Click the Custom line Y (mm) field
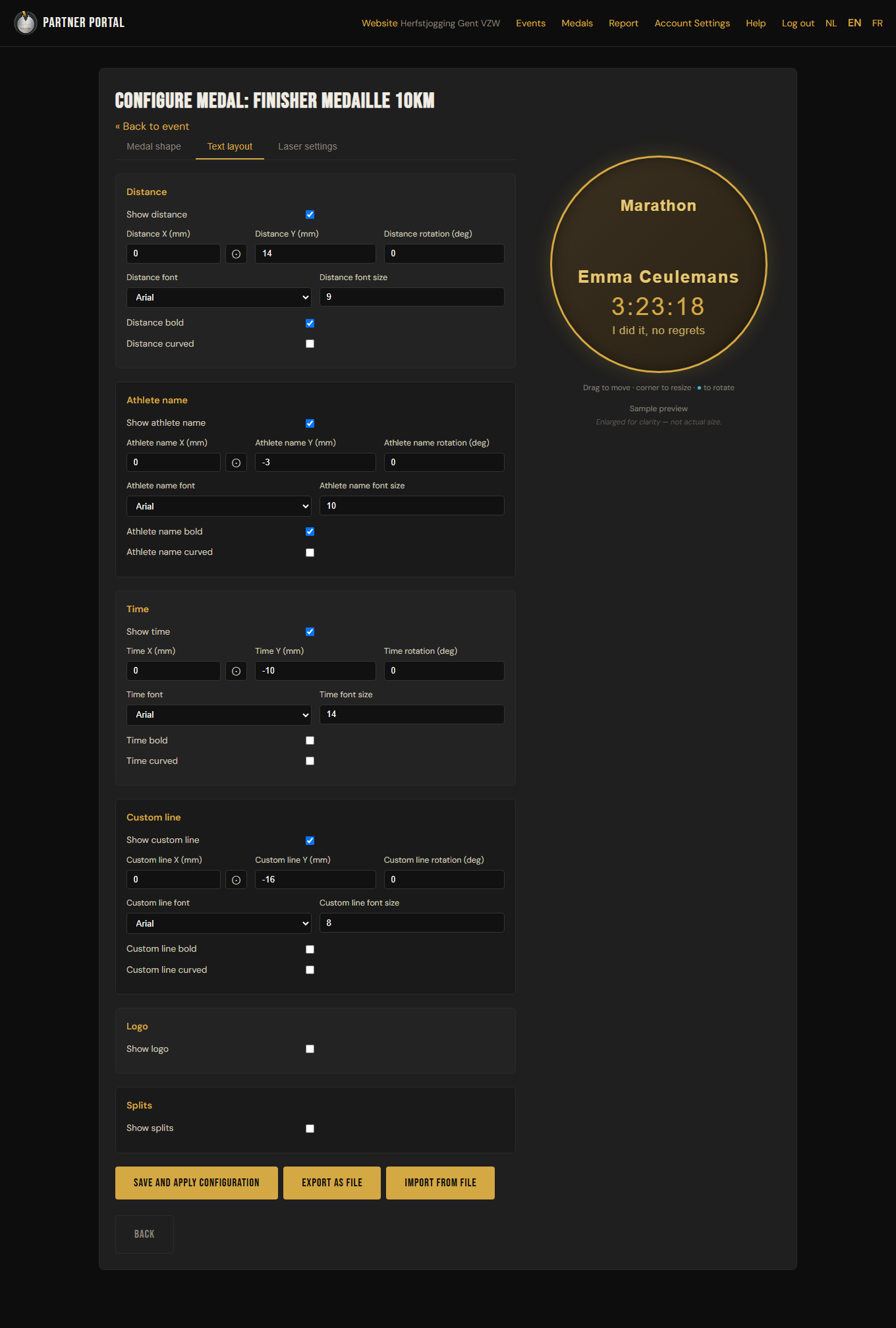Image resolution: width=896 pixels, height=1328 pixels. (x=316, y=880)
